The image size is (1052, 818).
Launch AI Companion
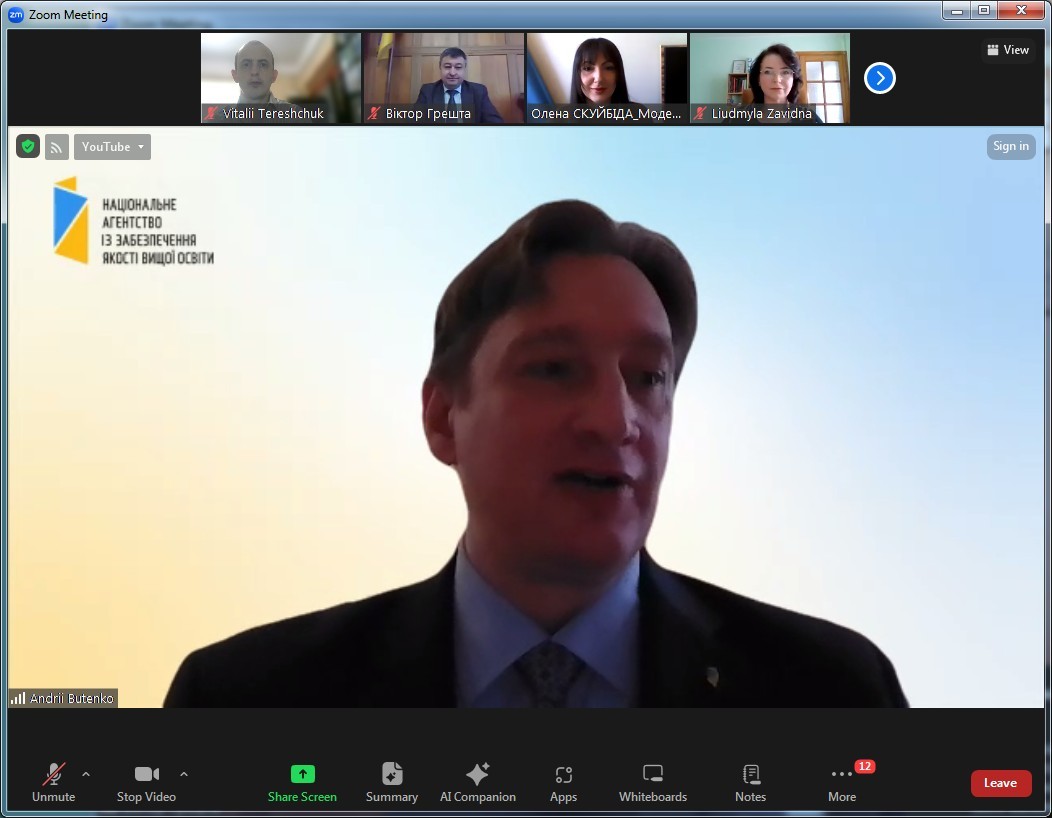tap(478, 782)
